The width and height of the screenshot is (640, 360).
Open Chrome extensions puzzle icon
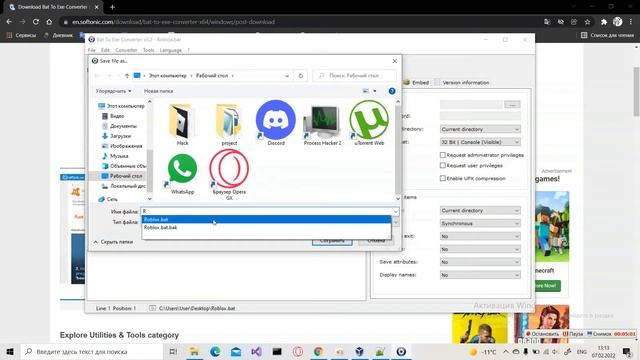[604, 22]
